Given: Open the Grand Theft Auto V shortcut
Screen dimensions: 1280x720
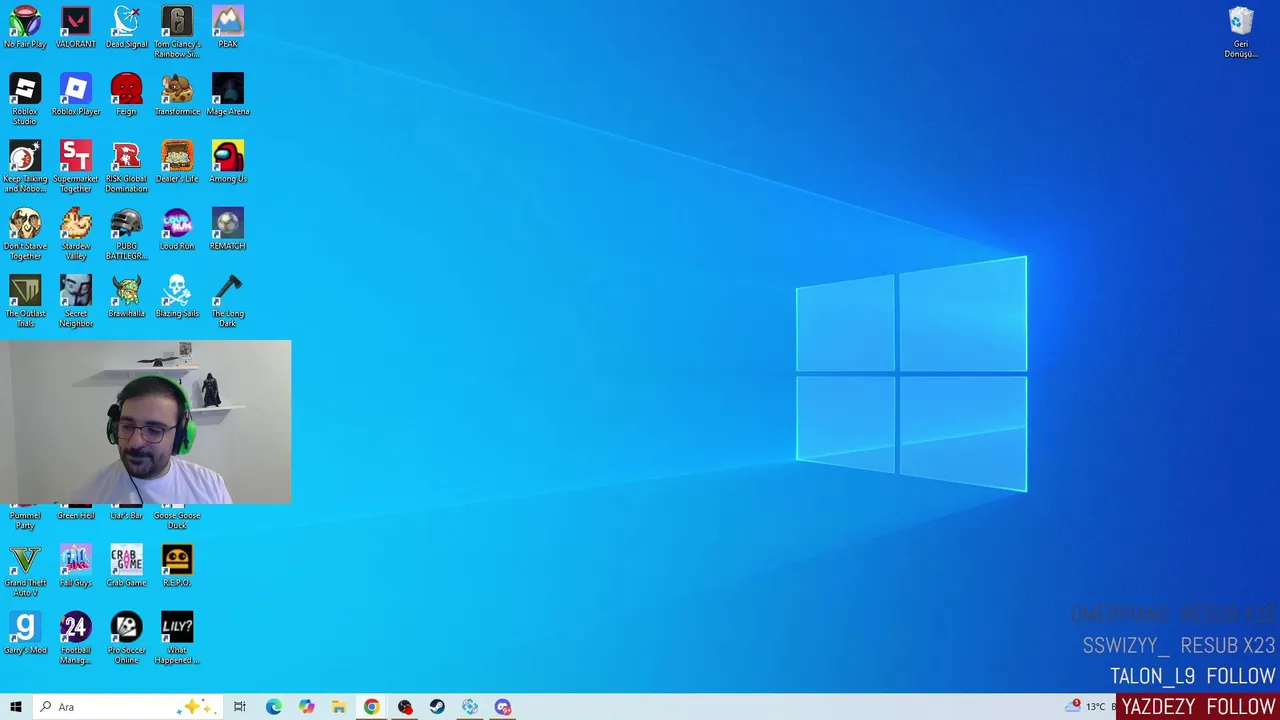Looking at the screenshot, I should (x=25, y=570).
